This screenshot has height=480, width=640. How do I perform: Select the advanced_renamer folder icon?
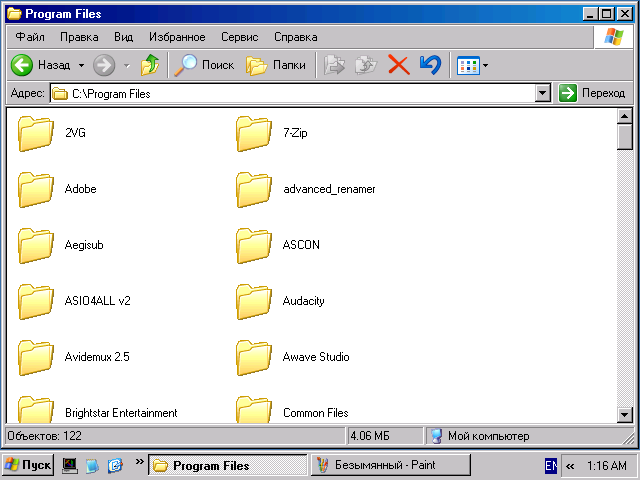click(x=254, y=189)
